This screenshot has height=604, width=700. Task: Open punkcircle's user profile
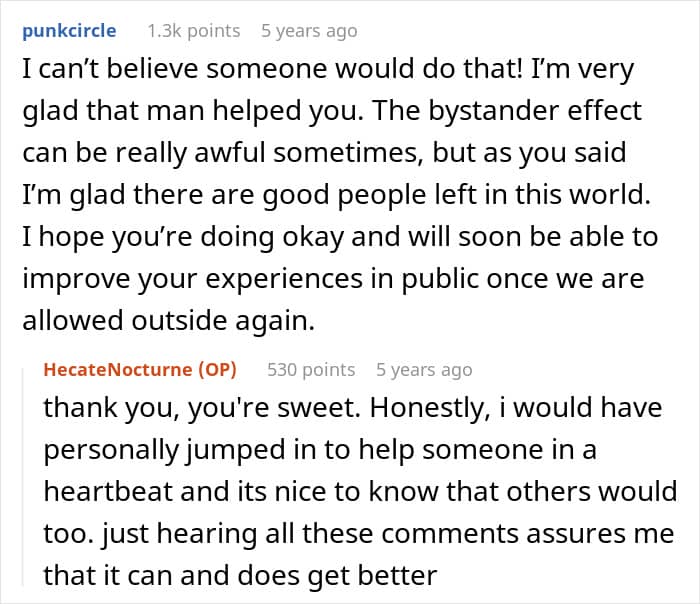click(x=68, y=31)
